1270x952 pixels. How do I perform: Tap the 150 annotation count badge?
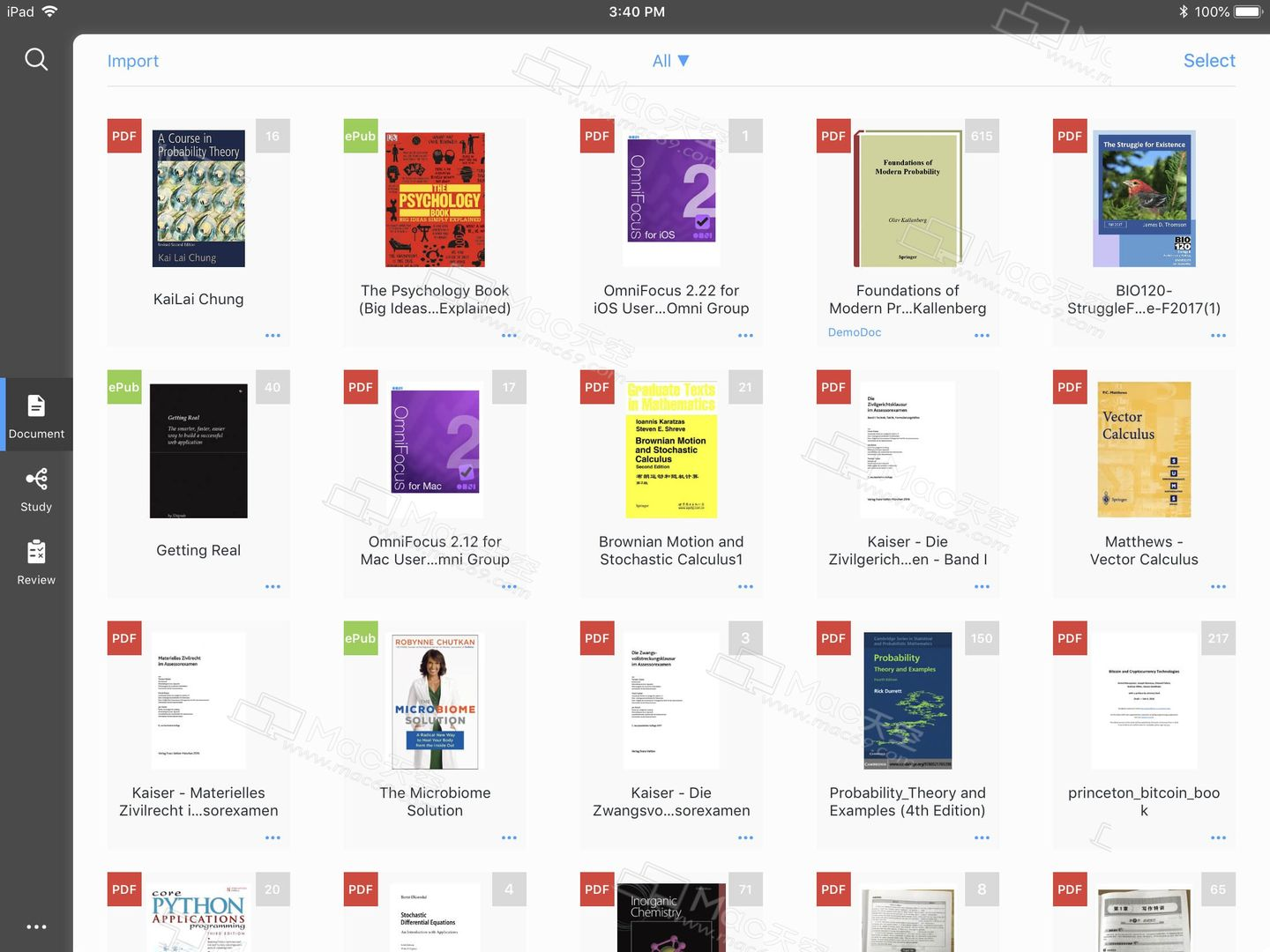click(x=982, y=638)
